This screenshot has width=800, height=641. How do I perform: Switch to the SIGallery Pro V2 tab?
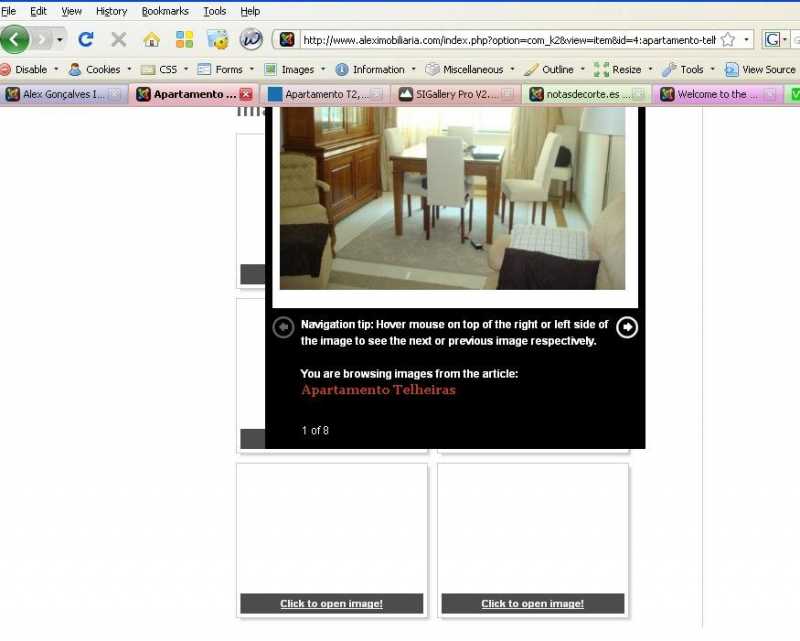[457, 94]
